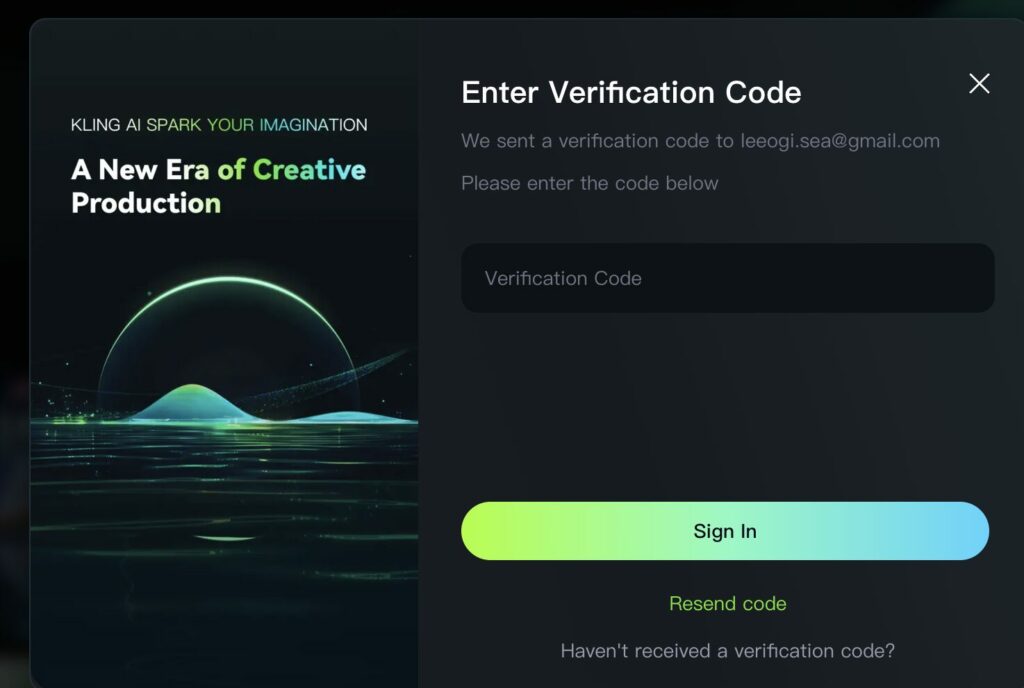
Task: Click the word "Production" in the headline
Action: pos(146,203)
